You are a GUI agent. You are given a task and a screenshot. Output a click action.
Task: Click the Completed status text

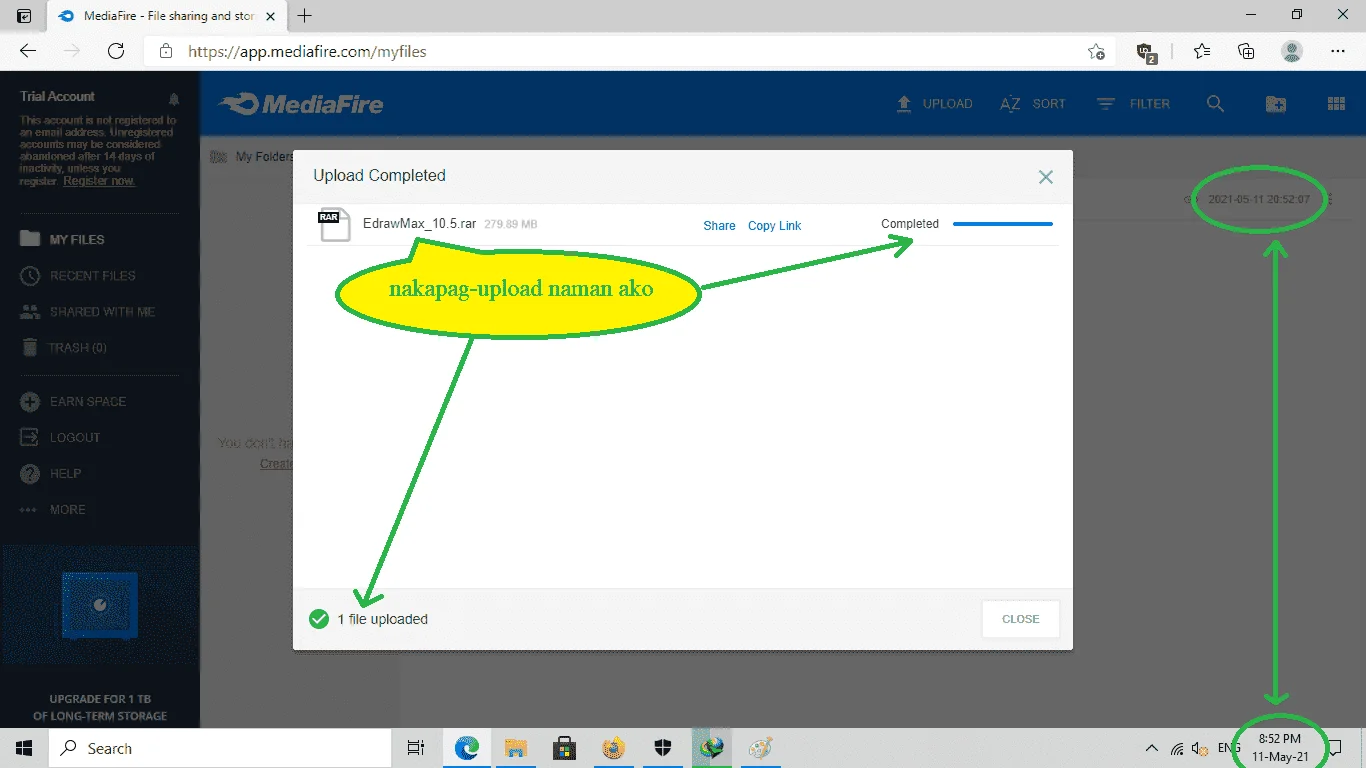pyautogui.click(x=910, y=224)
